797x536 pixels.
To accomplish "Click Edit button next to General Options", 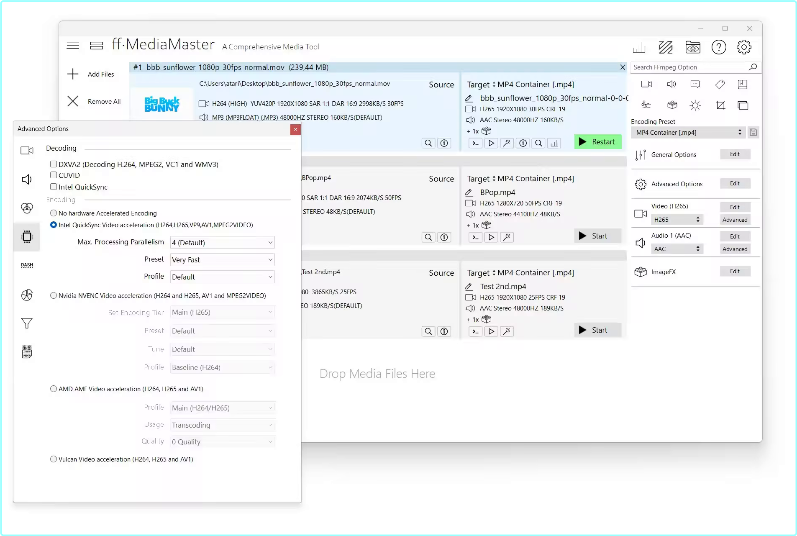I will (x=734, y=155).
